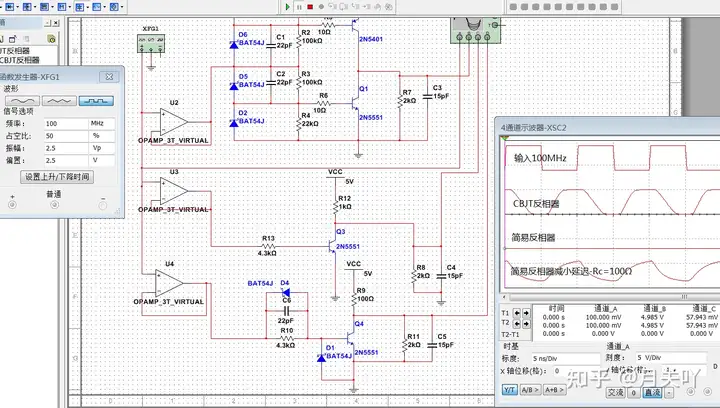This screenshot has height=408, width=720.
Task: Select resistor R10 4.3kΩ
Action: pos(286,339)
